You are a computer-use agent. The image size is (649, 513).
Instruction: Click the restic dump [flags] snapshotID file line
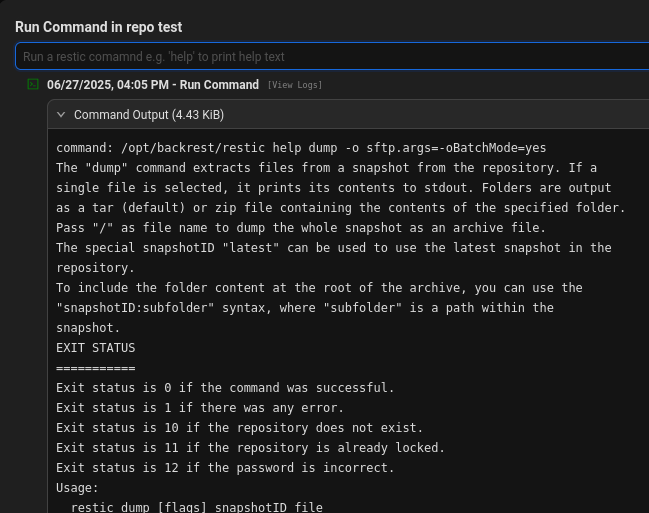[196, 508]
